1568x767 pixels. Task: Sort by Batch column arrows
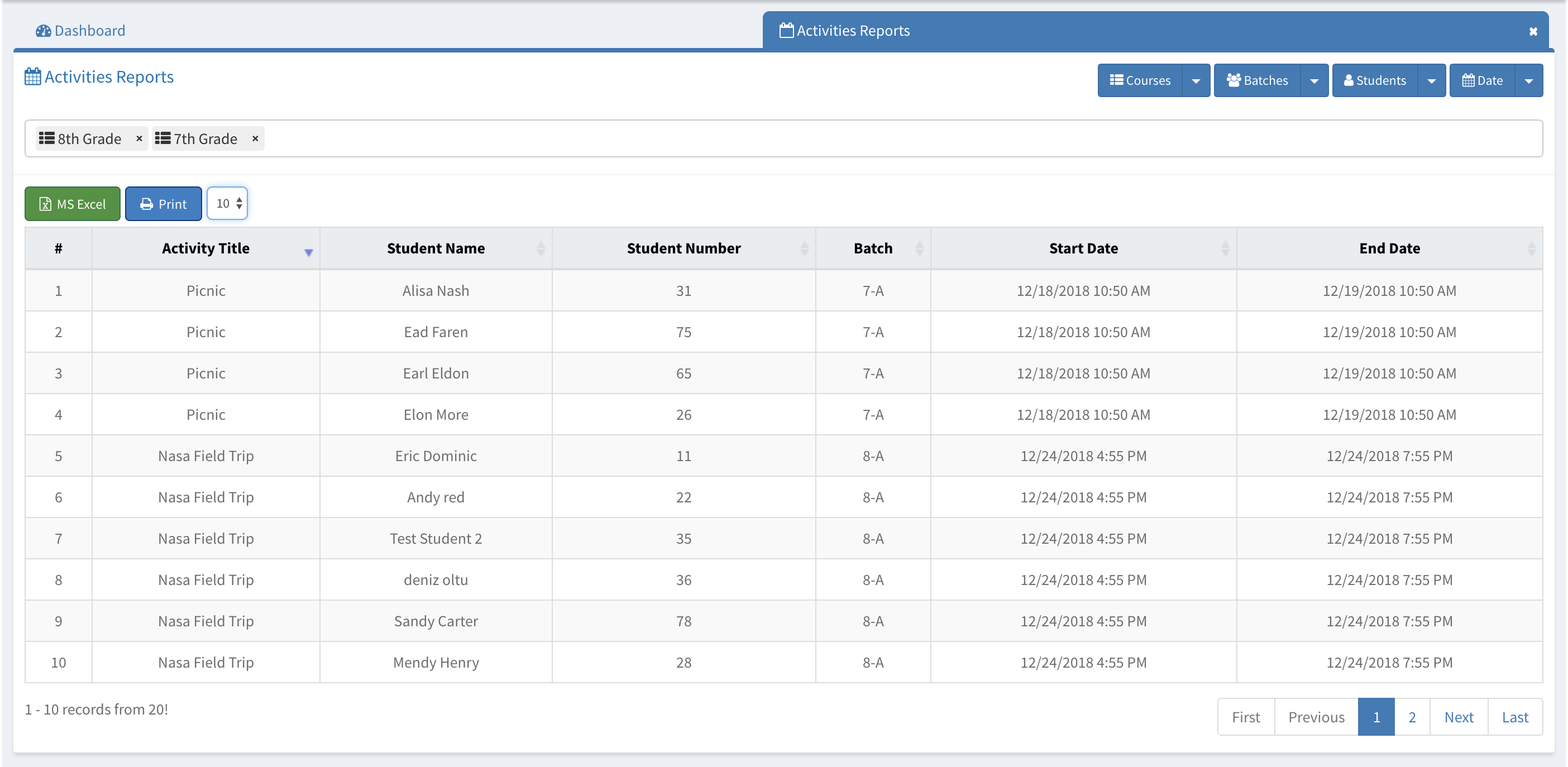pos(919,248)
